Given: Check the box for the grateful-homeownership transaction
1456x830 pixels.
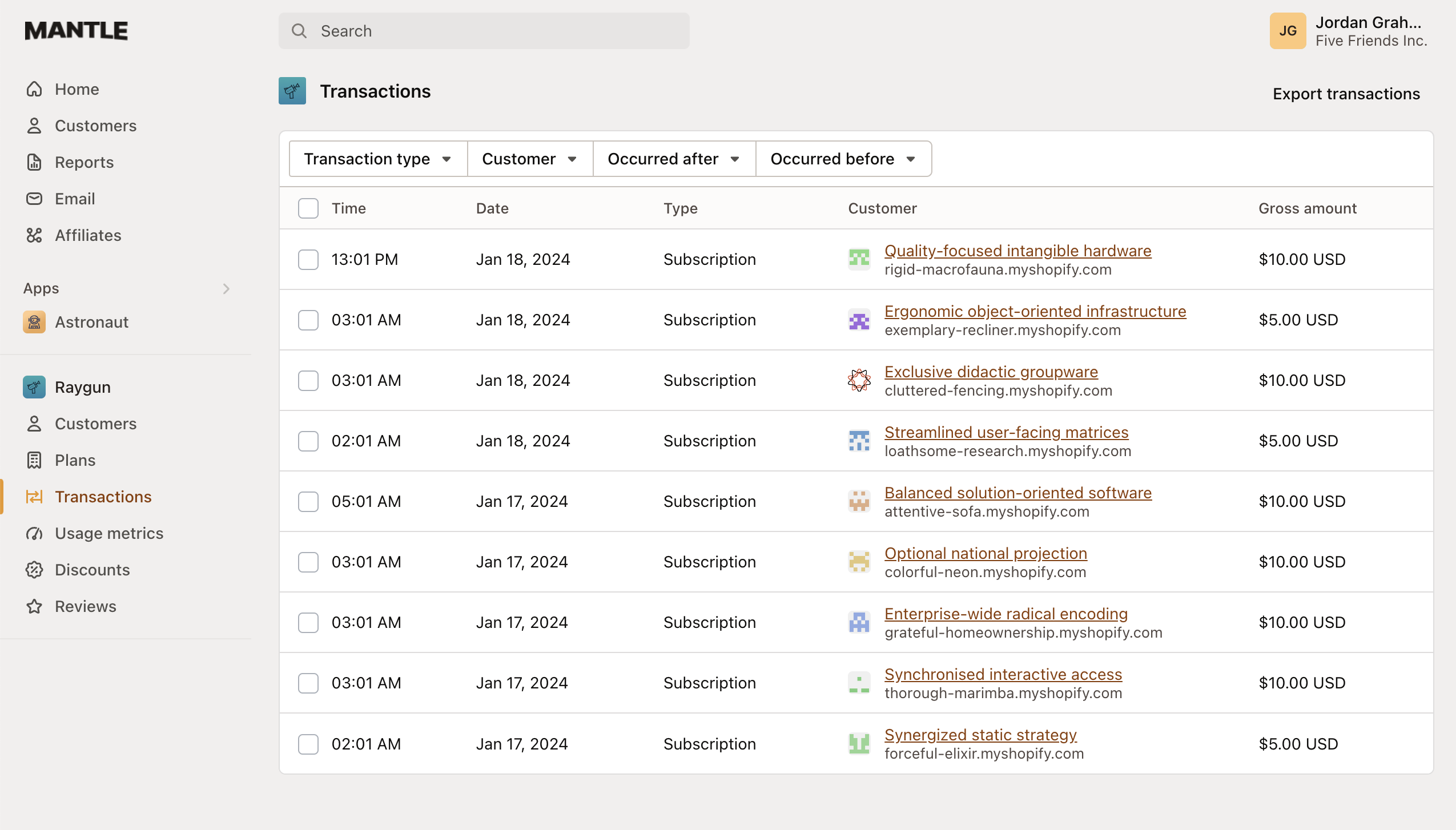Looking at the screenshot, I should coord(308,622).
